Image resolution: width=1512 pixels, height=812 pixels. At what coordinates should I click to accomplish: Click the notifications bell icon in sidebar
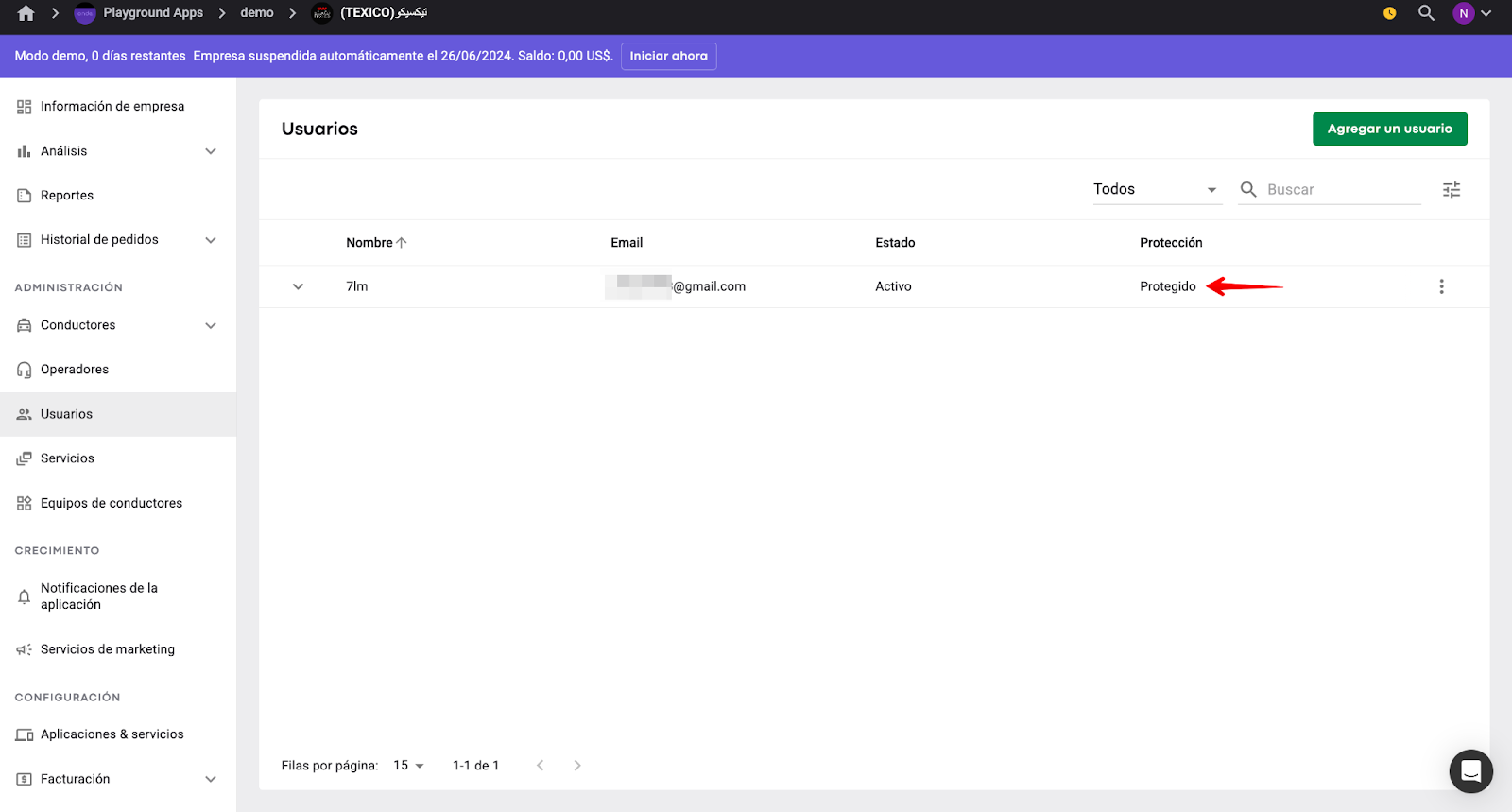[x=25, y=596]
